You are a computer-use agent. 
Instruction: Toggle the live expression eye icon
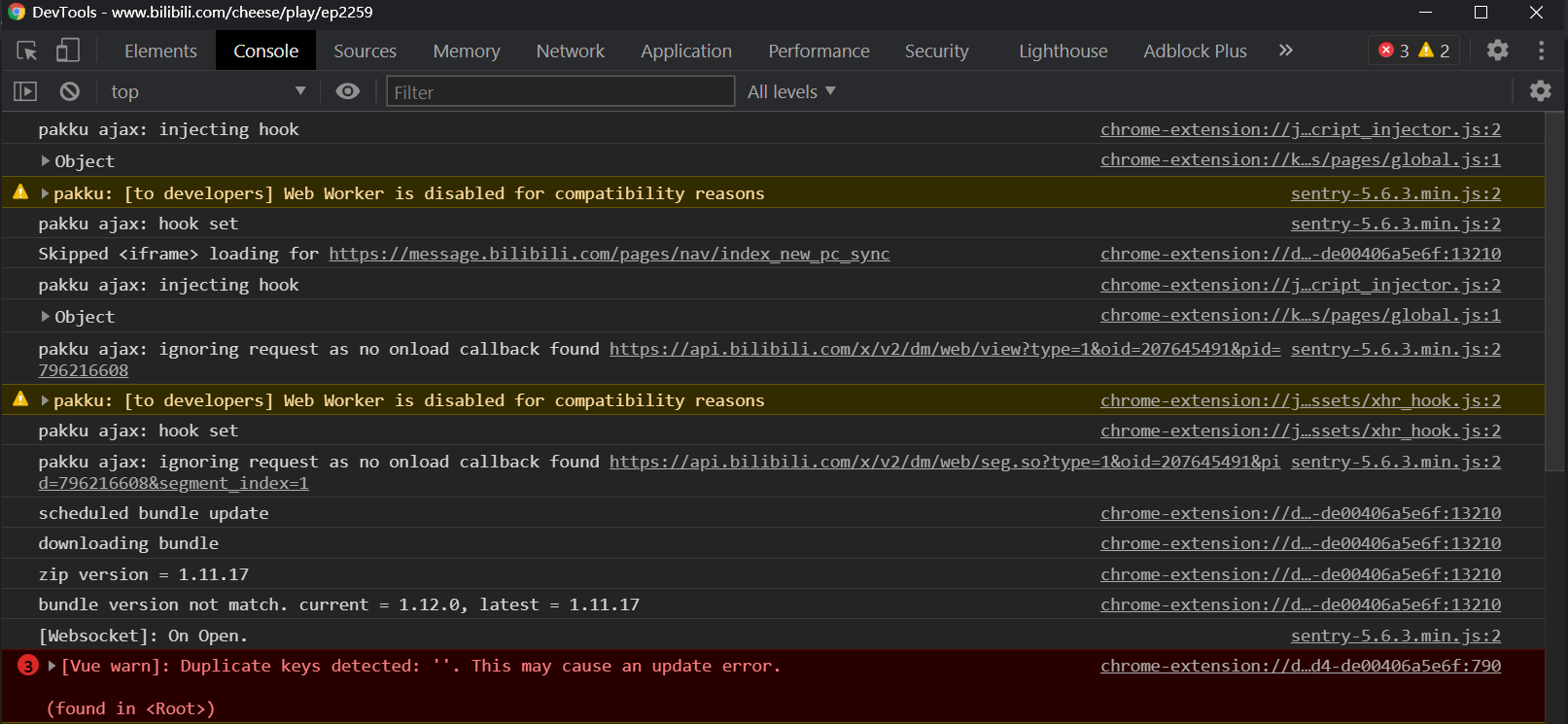347,91
